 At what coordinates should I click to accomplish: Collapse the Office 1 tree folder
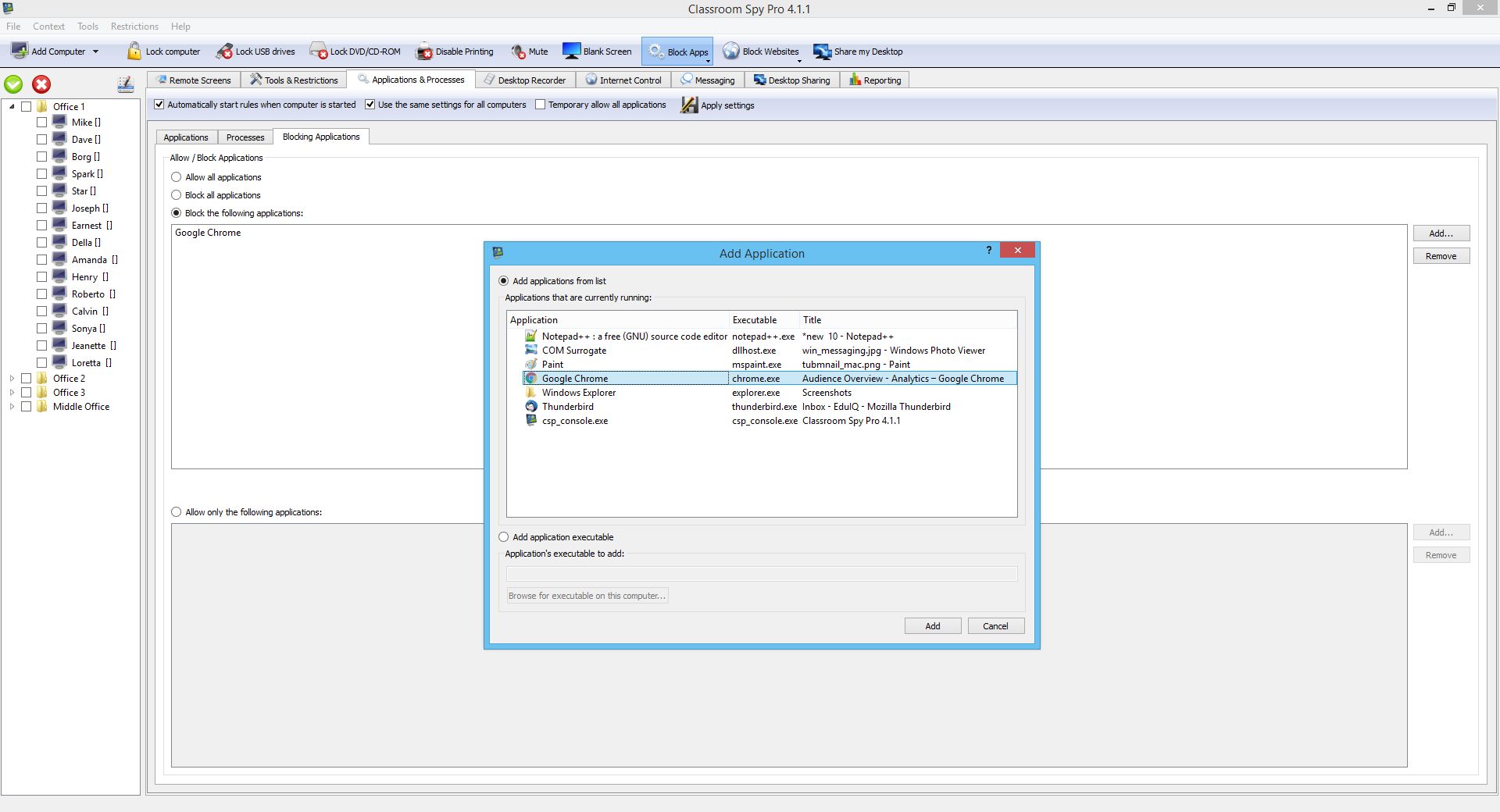12,107
